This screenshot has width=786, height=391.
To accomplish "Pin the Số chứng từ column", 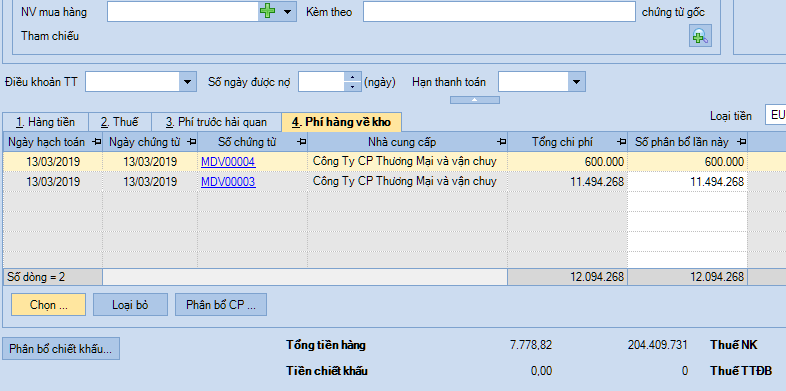I will tap(301, 142).
